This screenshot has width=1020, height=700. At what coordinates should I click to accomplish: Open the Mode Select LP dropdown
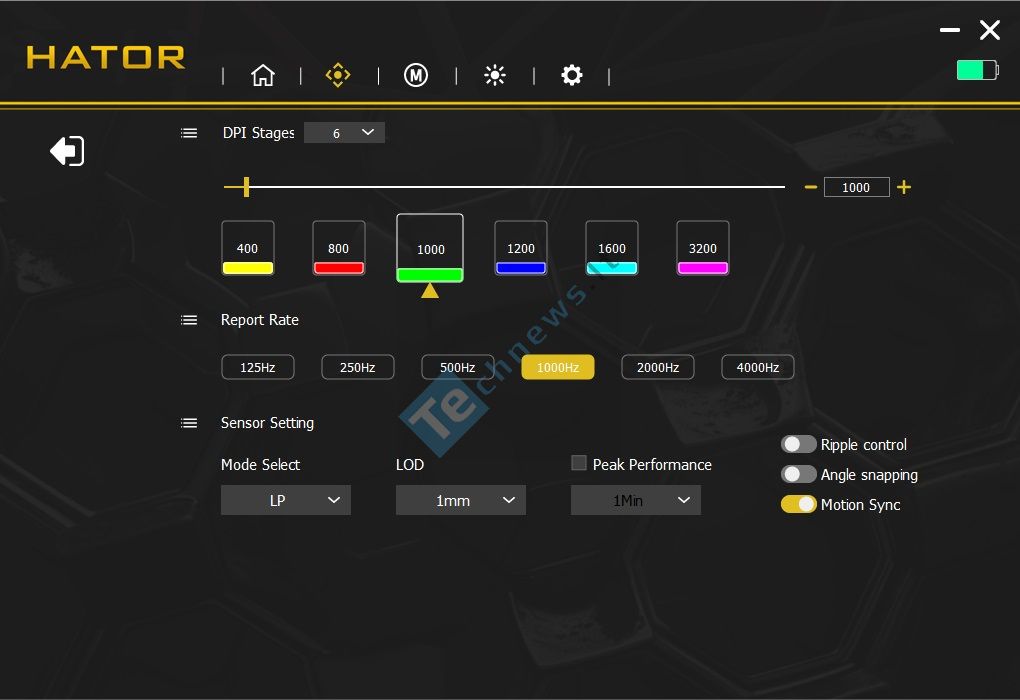[x=286, y=500]
